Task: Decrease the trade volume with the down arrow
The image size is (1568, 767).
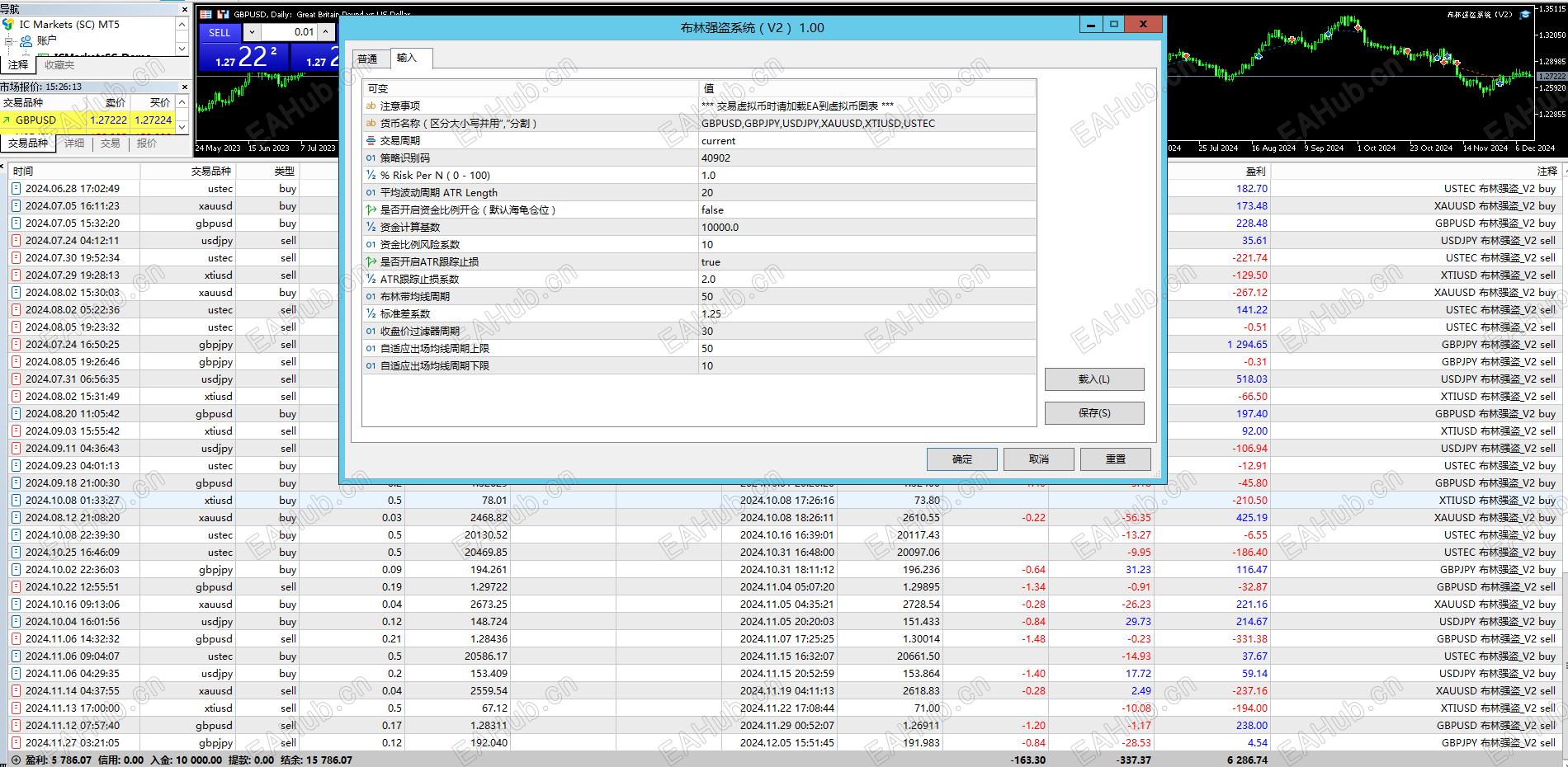Action: (252, 32)
